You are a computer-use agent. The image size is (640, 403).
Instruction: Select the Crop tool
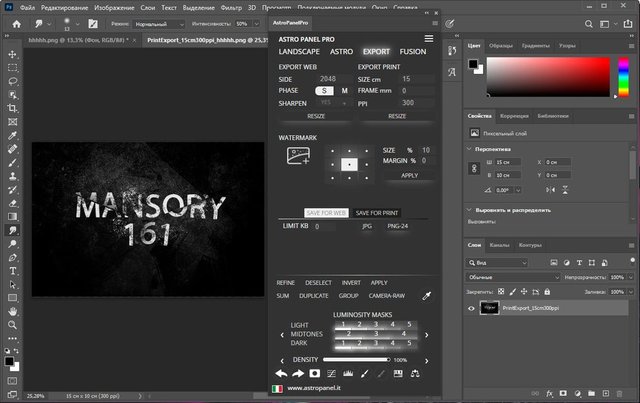point(13,108)
